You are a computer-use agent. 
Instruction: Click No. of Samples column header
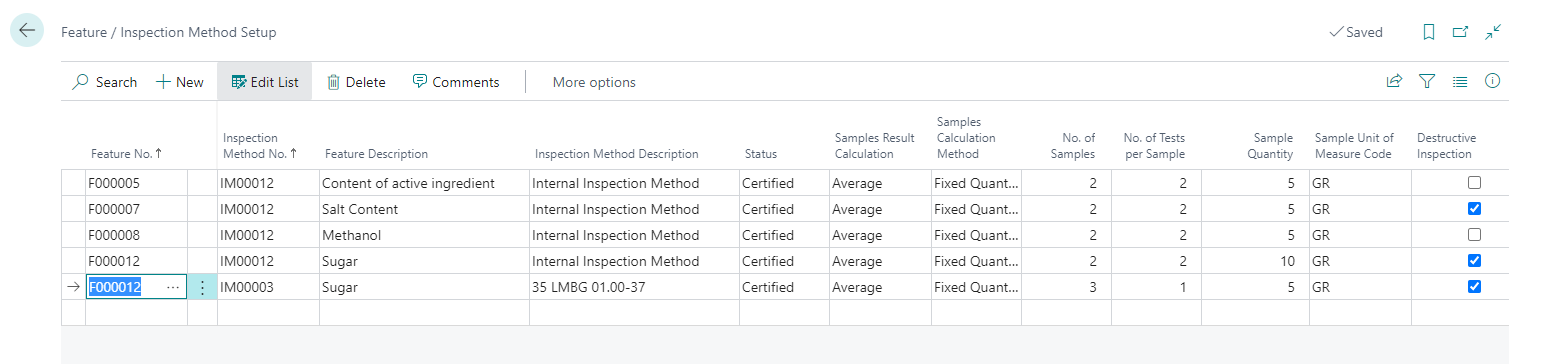click(1074, 146)
